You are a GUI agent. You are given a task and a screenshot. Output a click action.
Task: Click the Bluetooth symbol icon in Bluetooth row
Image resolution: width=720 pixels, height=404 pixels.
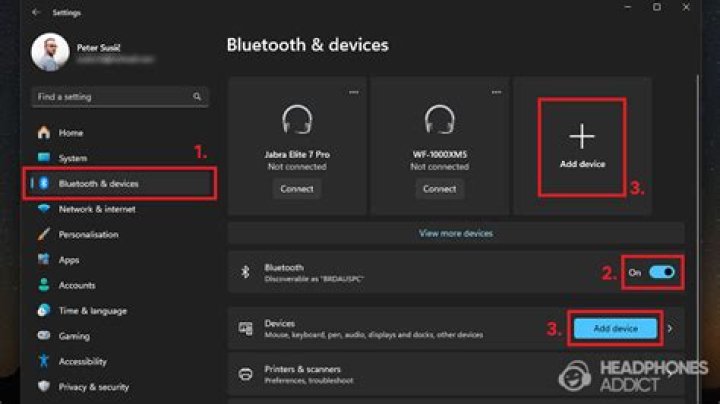click(245, 272)
